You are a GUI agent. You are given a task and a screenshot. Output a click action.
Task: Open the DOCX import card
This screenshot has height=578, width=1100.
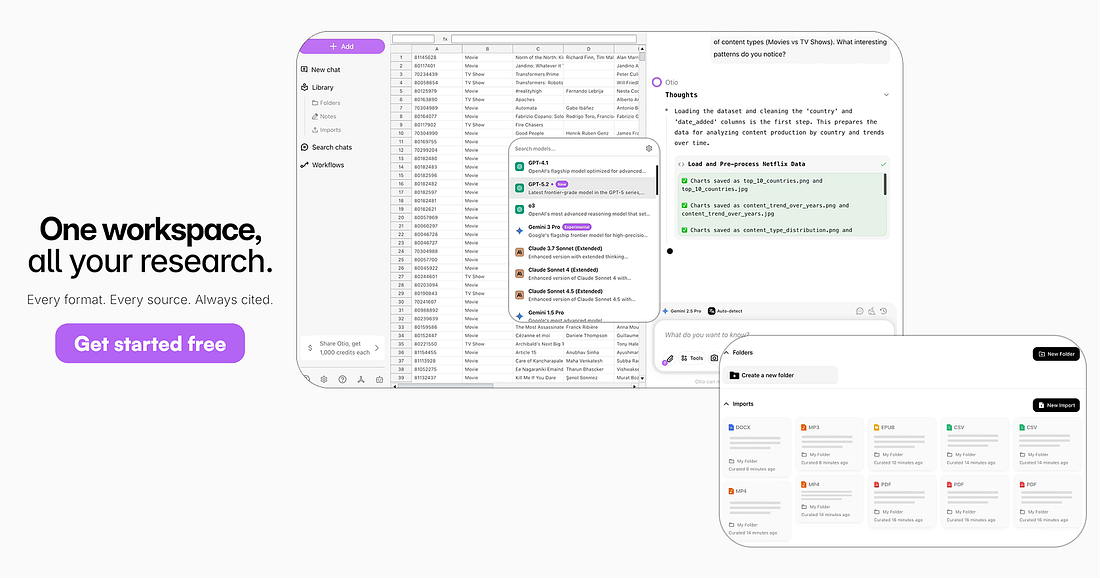point(756,447)
